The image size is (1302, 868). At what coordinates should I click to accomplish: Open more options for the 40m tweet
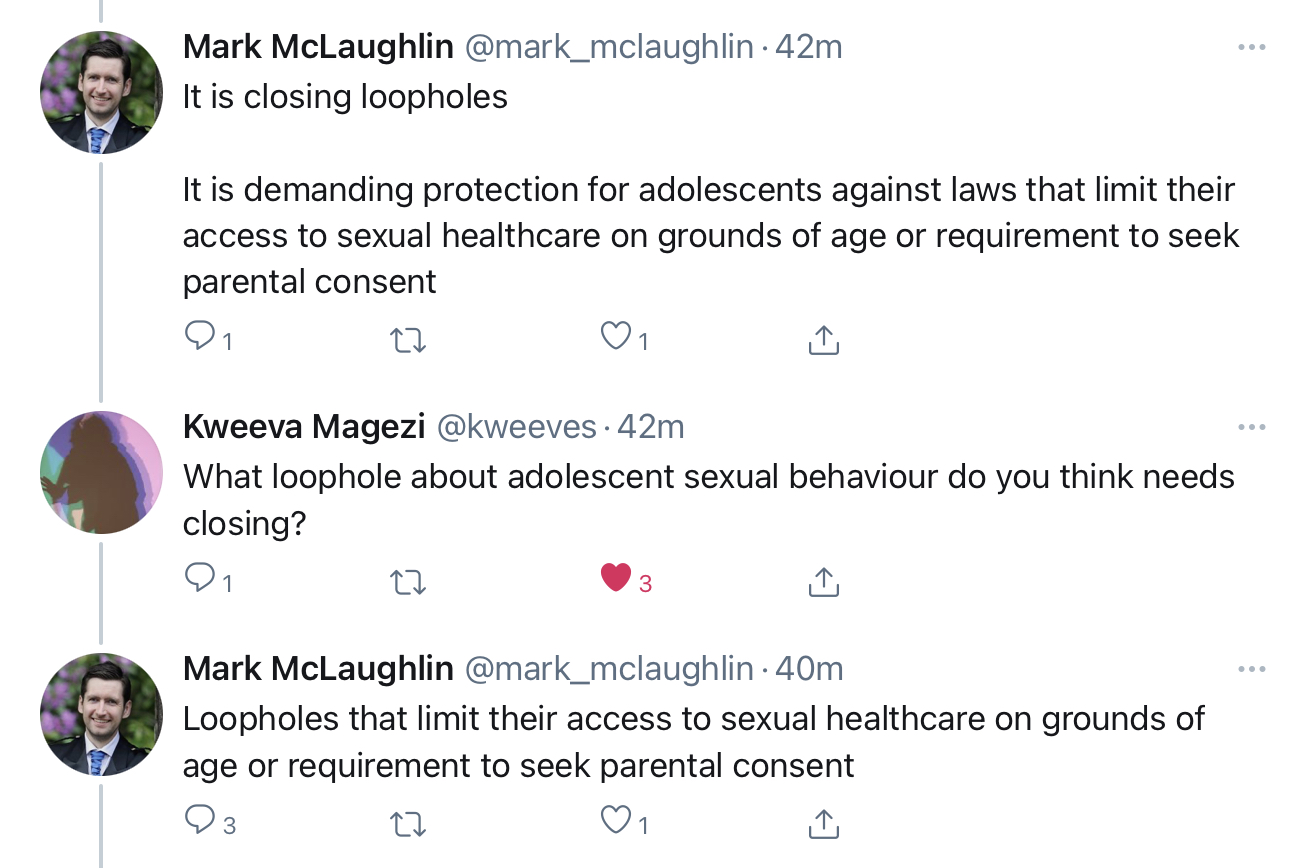point(1251,670)
